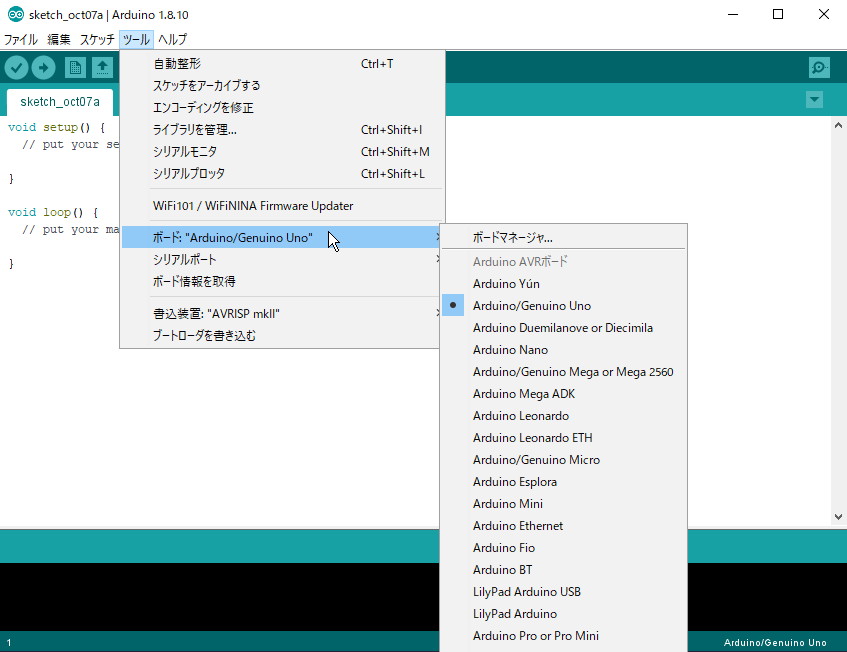The width and height of the screenshot is (847, 652).
Task: Open the ファイル menu
Action: click(x=21, y=39)
